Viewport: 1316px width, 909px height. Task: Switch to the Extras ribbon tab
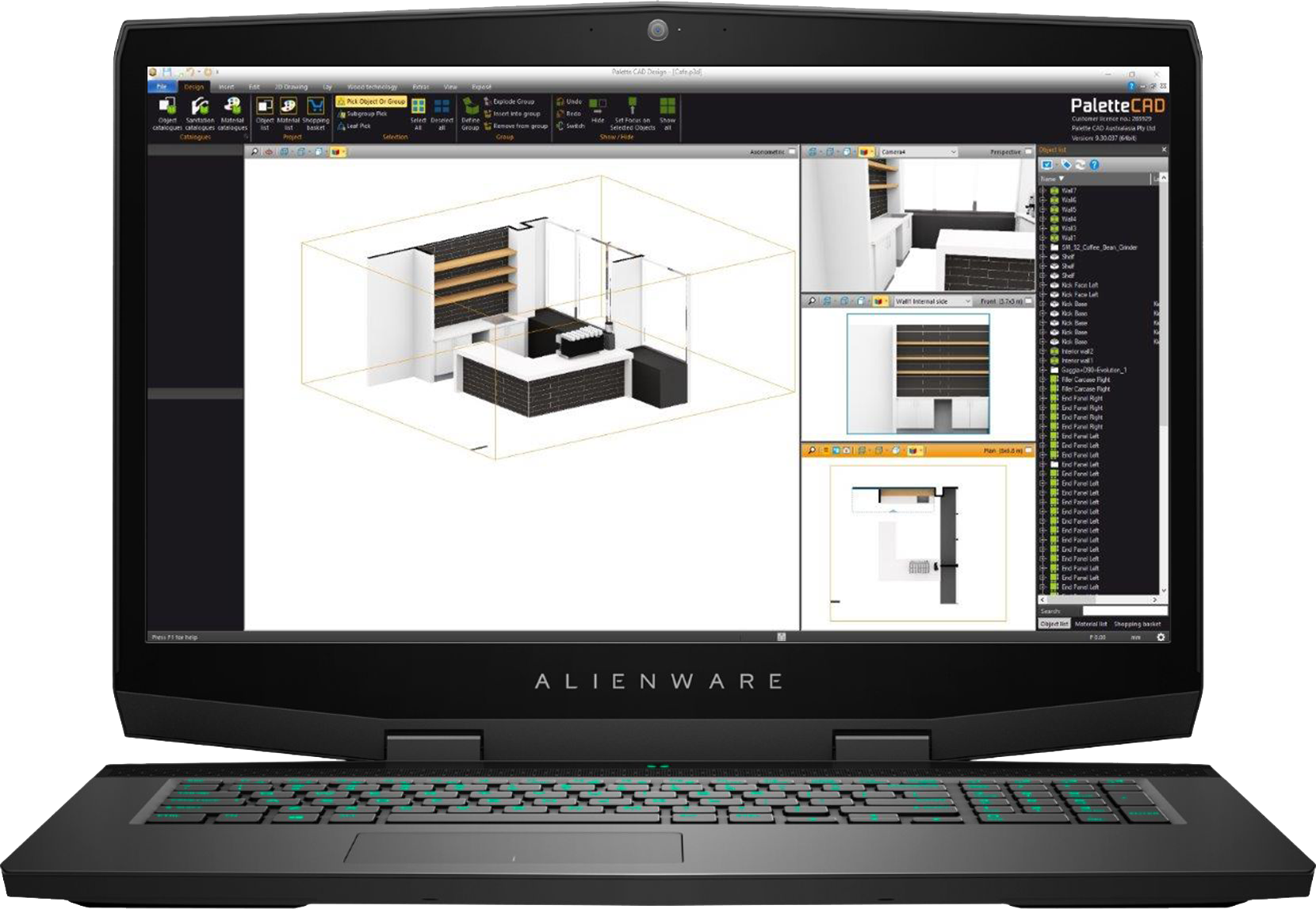[421, 86]
